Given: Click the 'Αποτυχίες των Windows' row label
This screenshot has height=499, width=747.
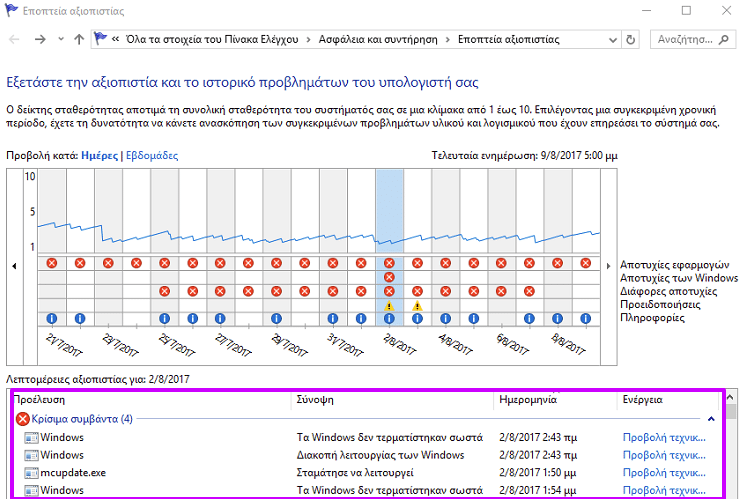Looking at the screenshot, I should click(x=679, y=278).
